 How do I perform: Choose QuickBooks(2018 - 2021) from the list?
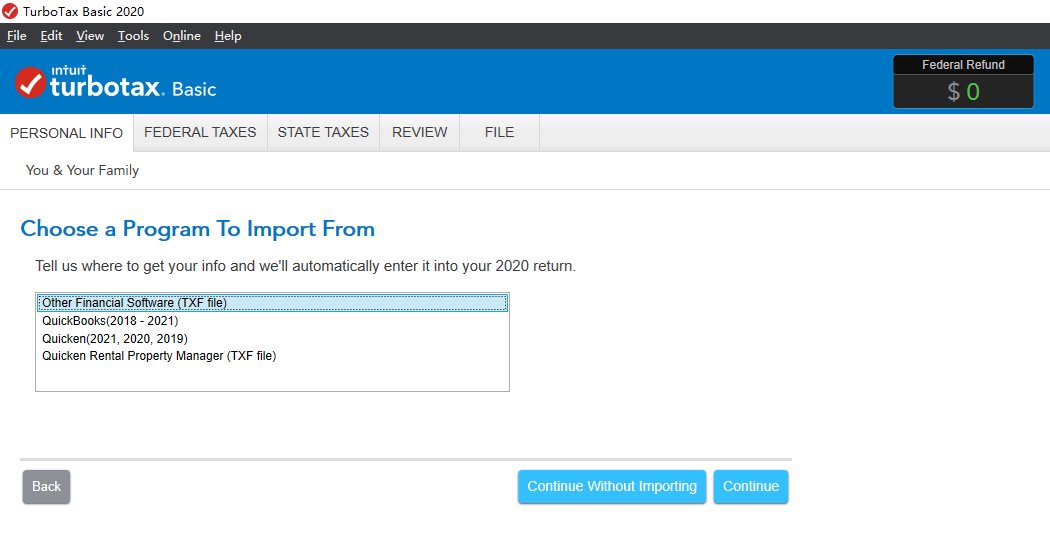tap(110, 321)
